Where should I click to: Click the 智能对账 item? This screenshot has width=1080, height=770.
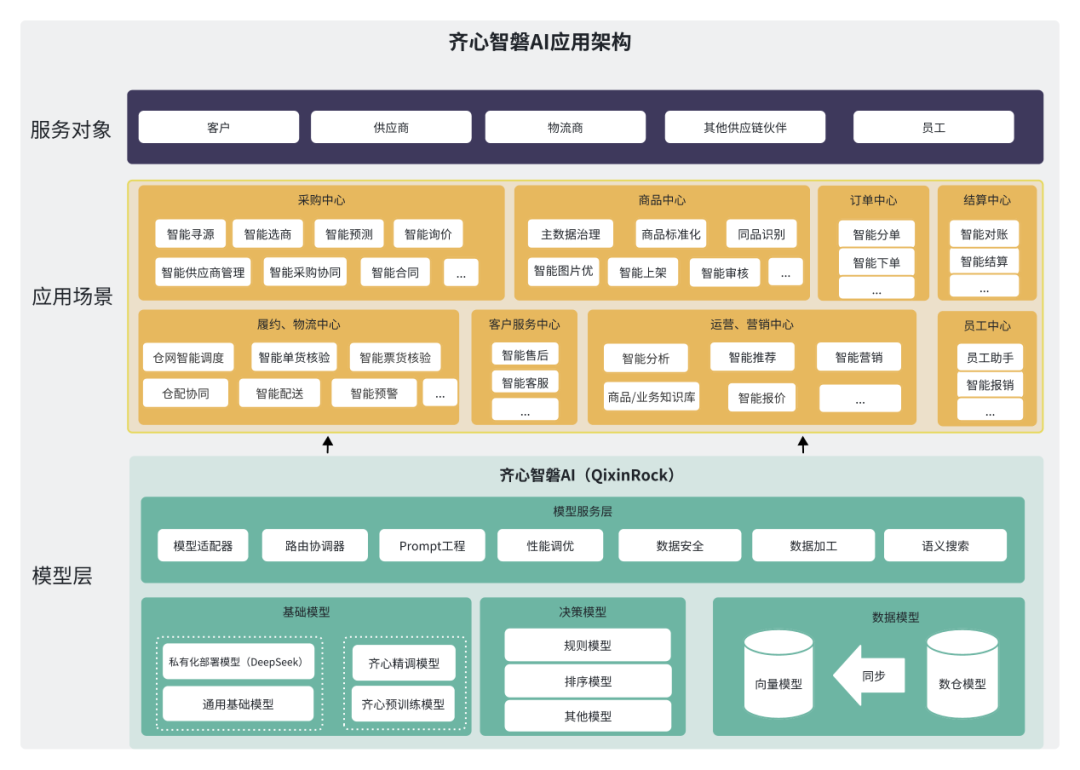pyautogui.click(x=984, y=234)
